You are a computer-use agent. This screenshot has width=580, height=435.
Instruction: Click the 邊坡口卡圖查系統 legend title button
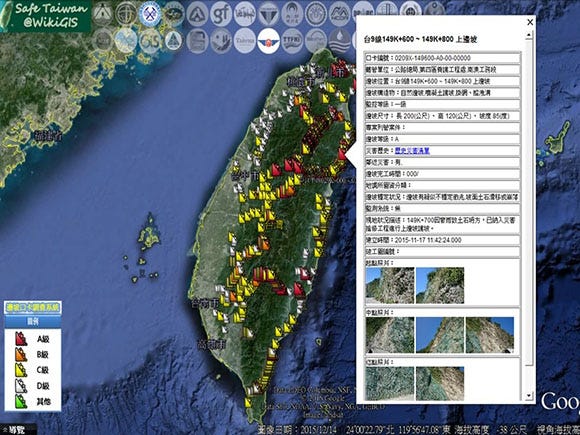pyautogui.click(x=33, y=307)
